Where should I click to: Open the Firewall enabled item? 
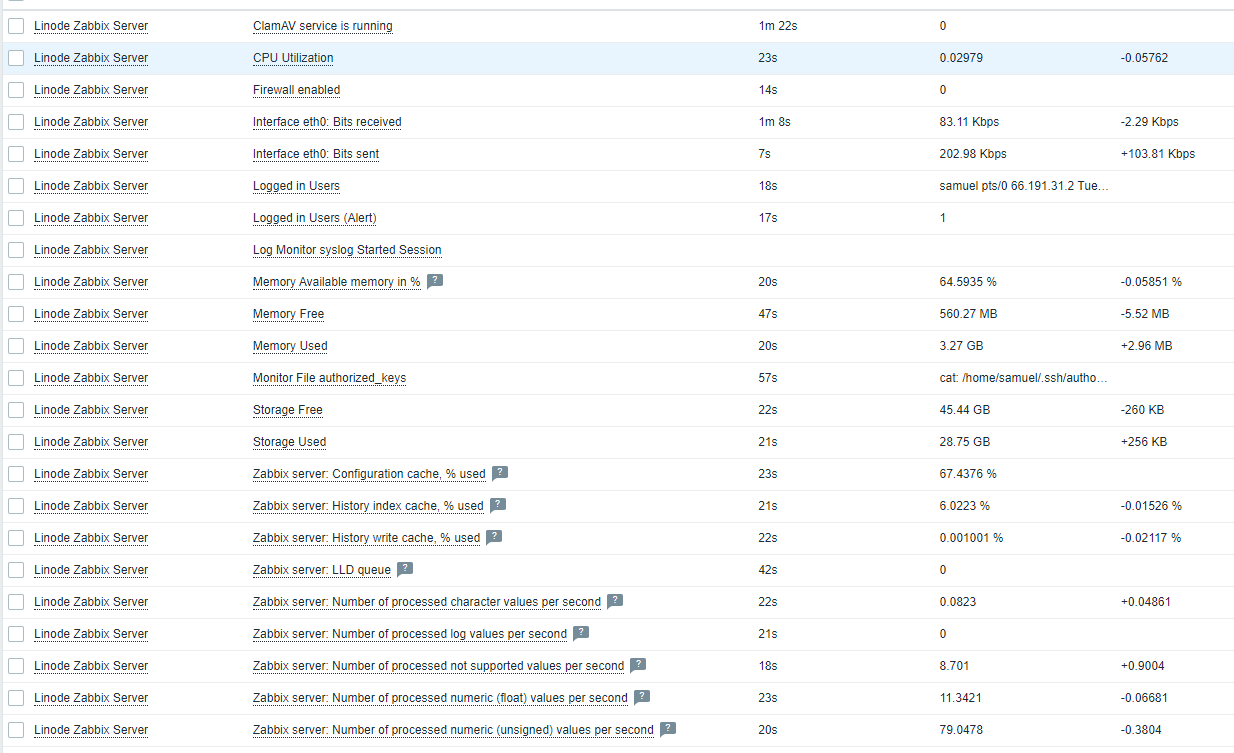point(296,90)
